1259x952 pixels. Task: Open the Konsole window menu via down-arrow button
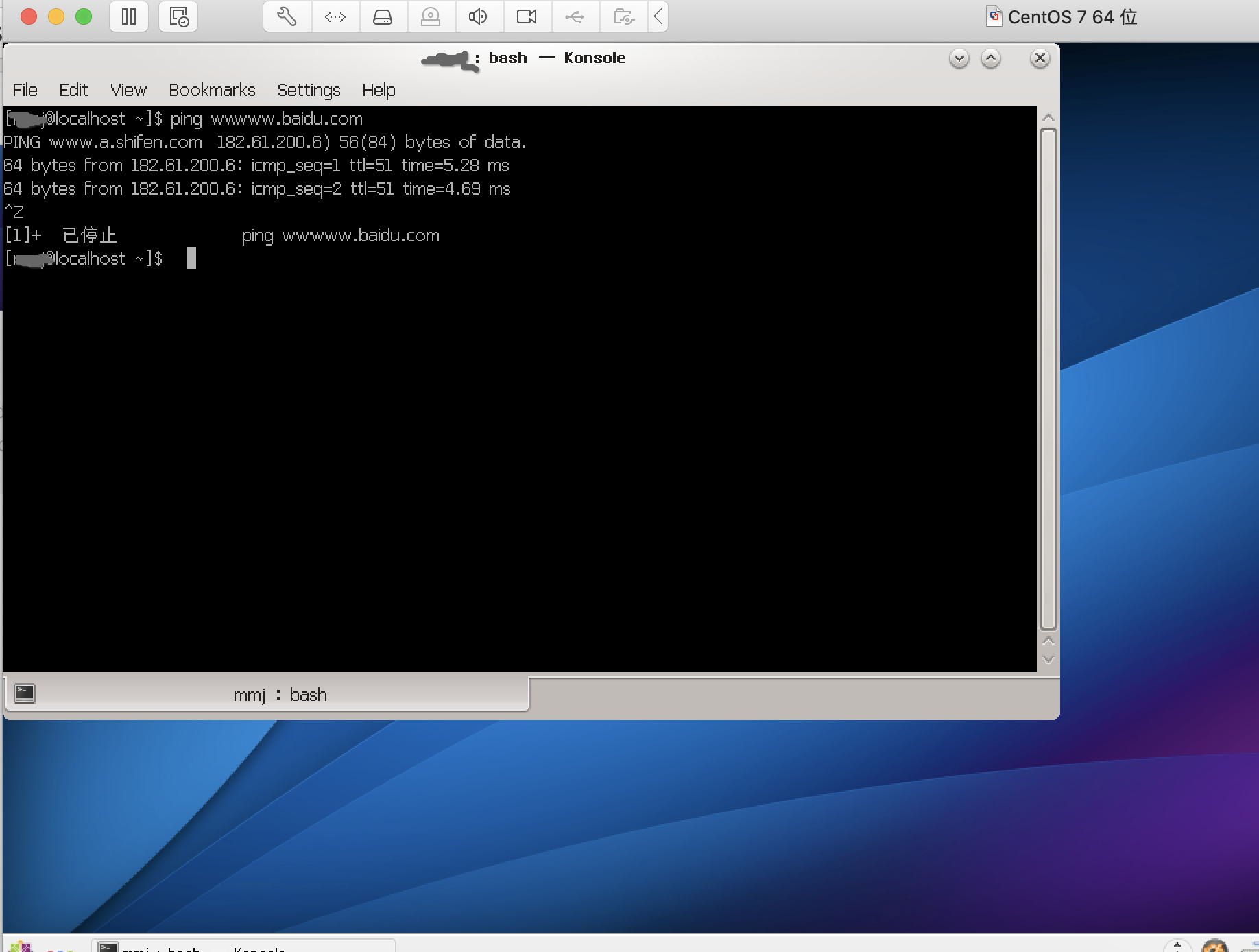[x=959, y=58]
